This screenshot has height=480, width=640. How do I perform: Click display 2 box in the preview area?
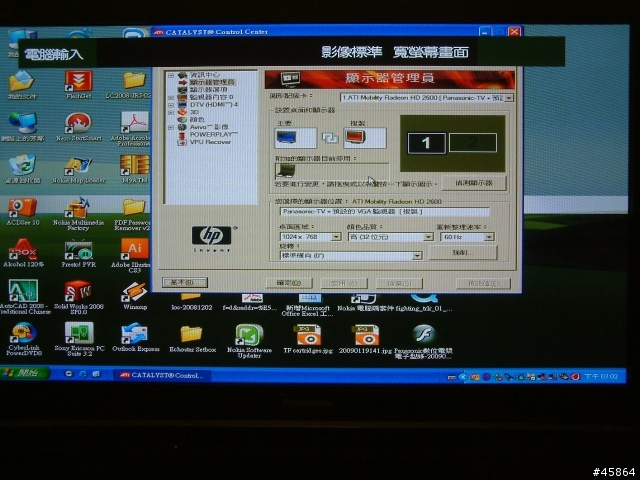pos(473,143)
